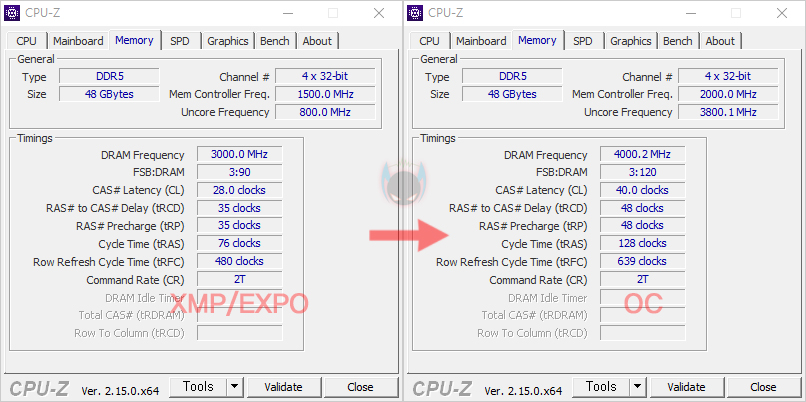Click the 3000.0 MHz DRAM Frequency value
This screenshot has height=402, width=806.
tap(240, 154)
